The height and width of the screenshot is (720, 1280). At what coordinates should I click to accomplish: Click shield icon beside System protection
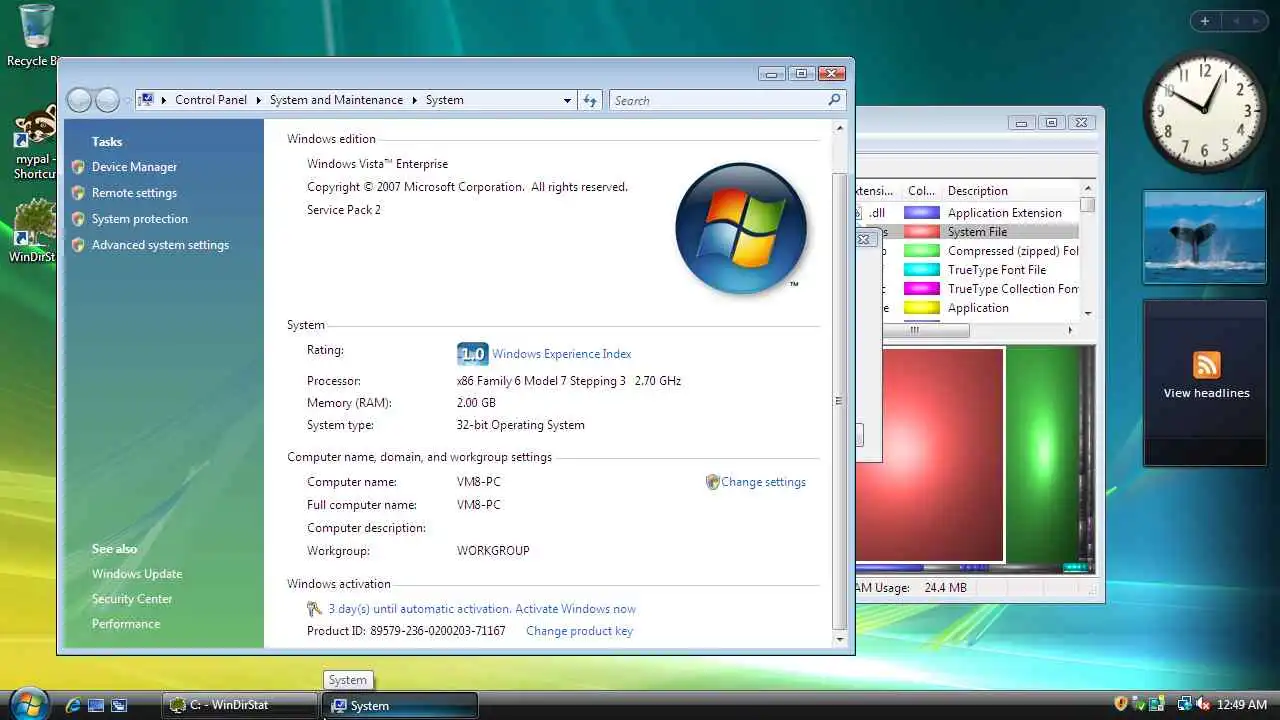78,219
